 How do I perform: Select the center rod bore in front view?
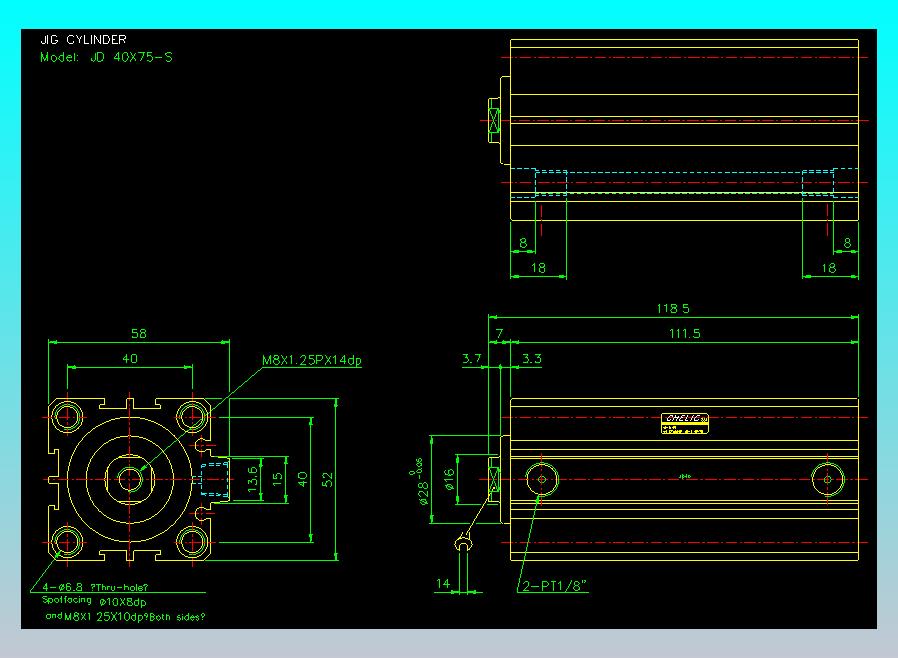coord(130,479)
